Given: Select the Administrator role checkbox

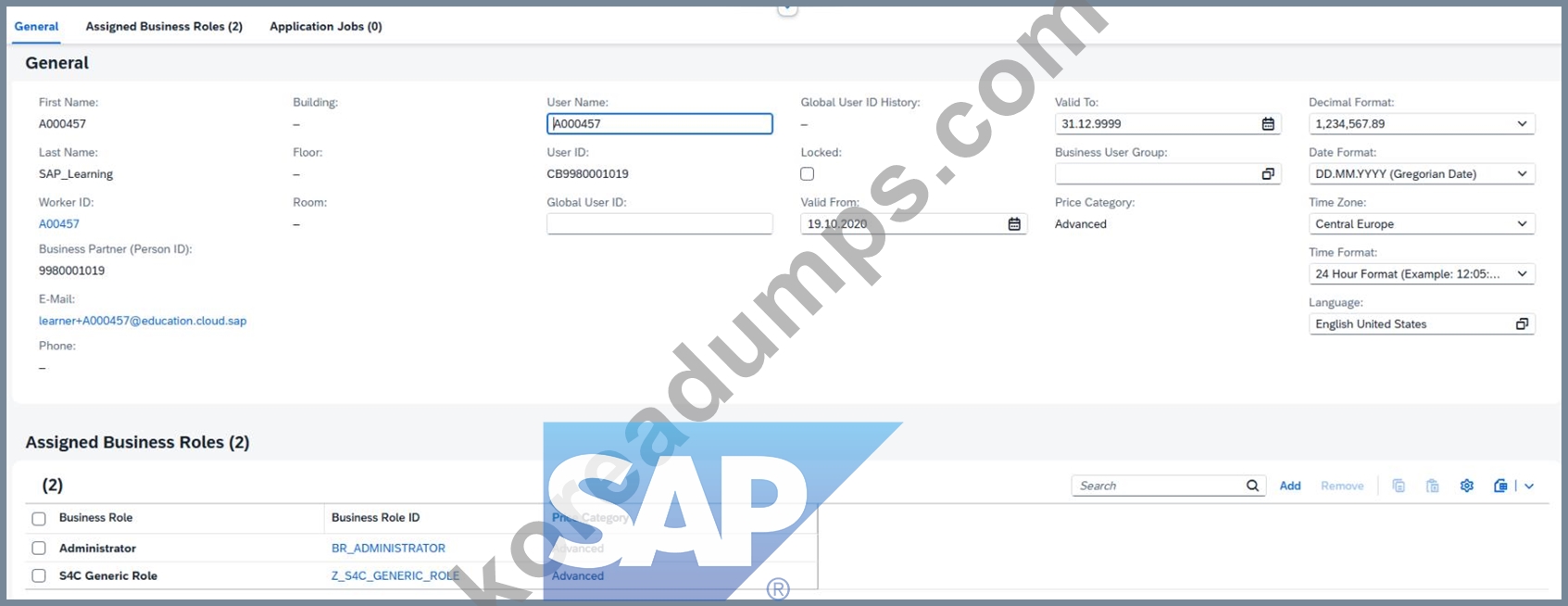Looking at the screenshot, I should 39,549.
